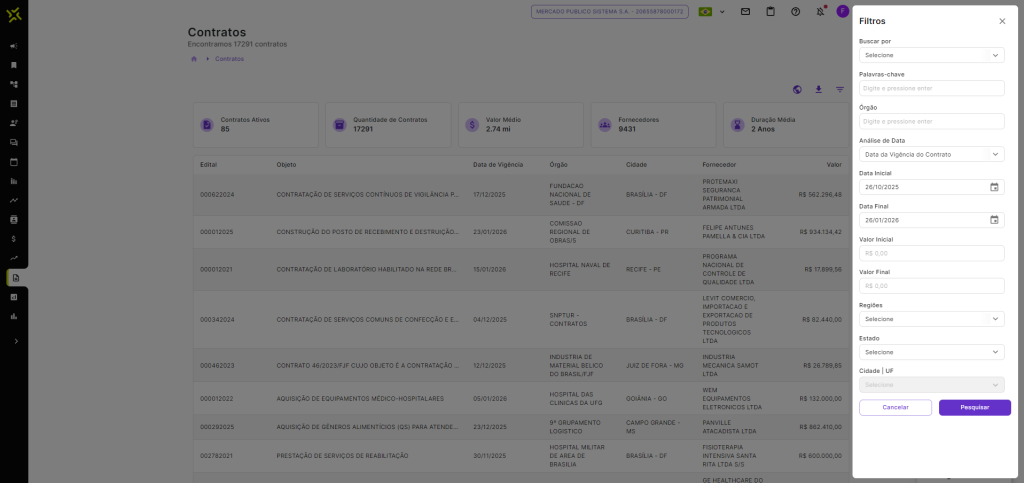Click the Valor Inicial input field
Screen dimensions: 1024x483
[x=931, y=253]
